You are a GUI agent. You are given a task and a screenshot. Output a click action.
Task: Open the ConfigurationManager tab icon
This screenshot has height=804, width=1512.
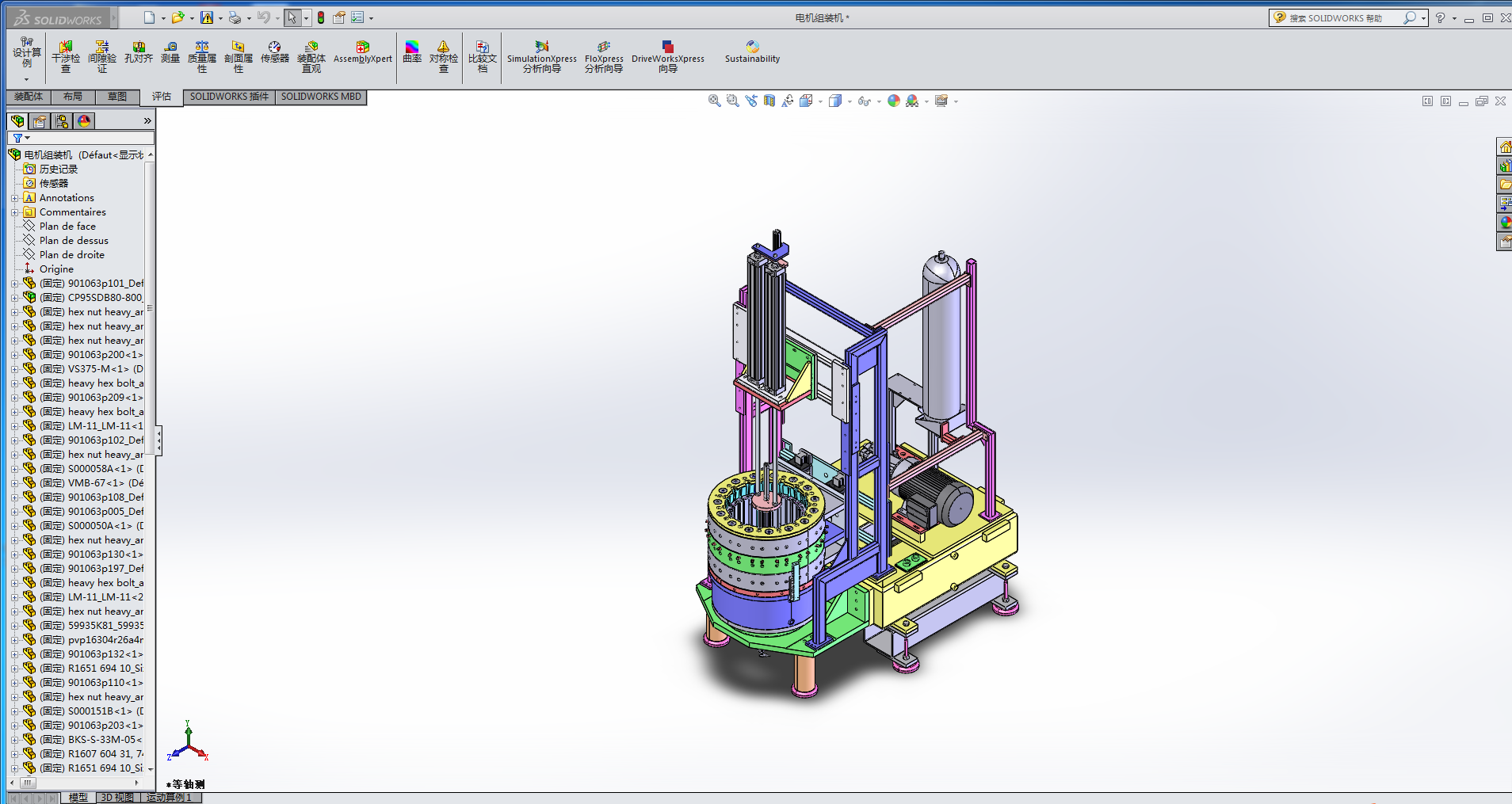point(62,121)
